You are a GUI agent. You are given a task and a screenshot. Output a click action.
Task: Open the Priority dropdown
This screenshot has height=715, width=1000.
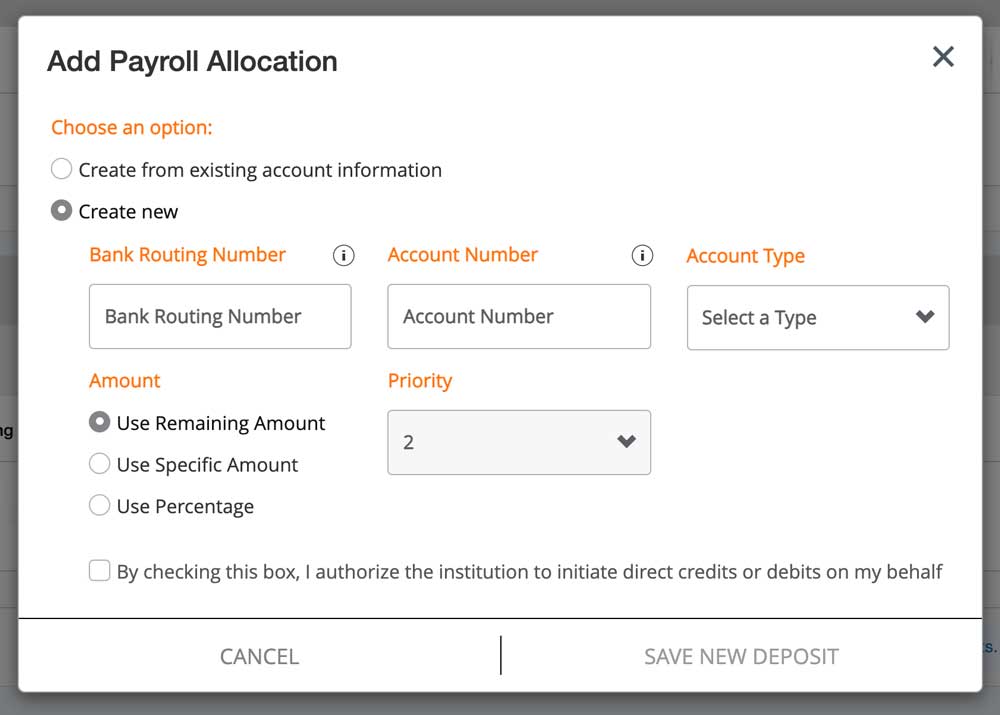[518, 442]
